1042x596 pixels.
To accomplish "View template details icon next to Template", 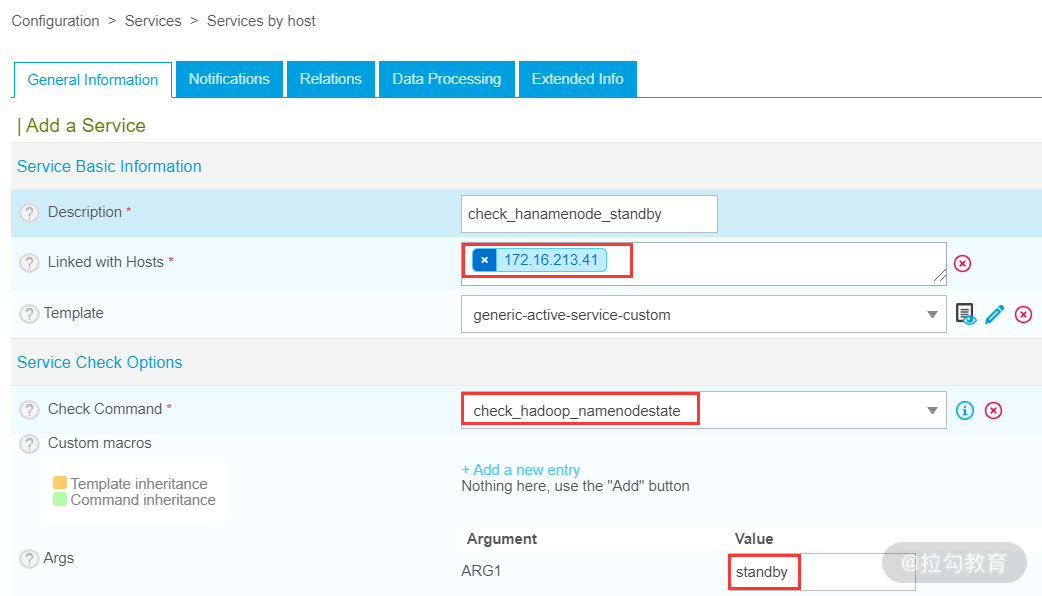I will click(x=966, y=314).
